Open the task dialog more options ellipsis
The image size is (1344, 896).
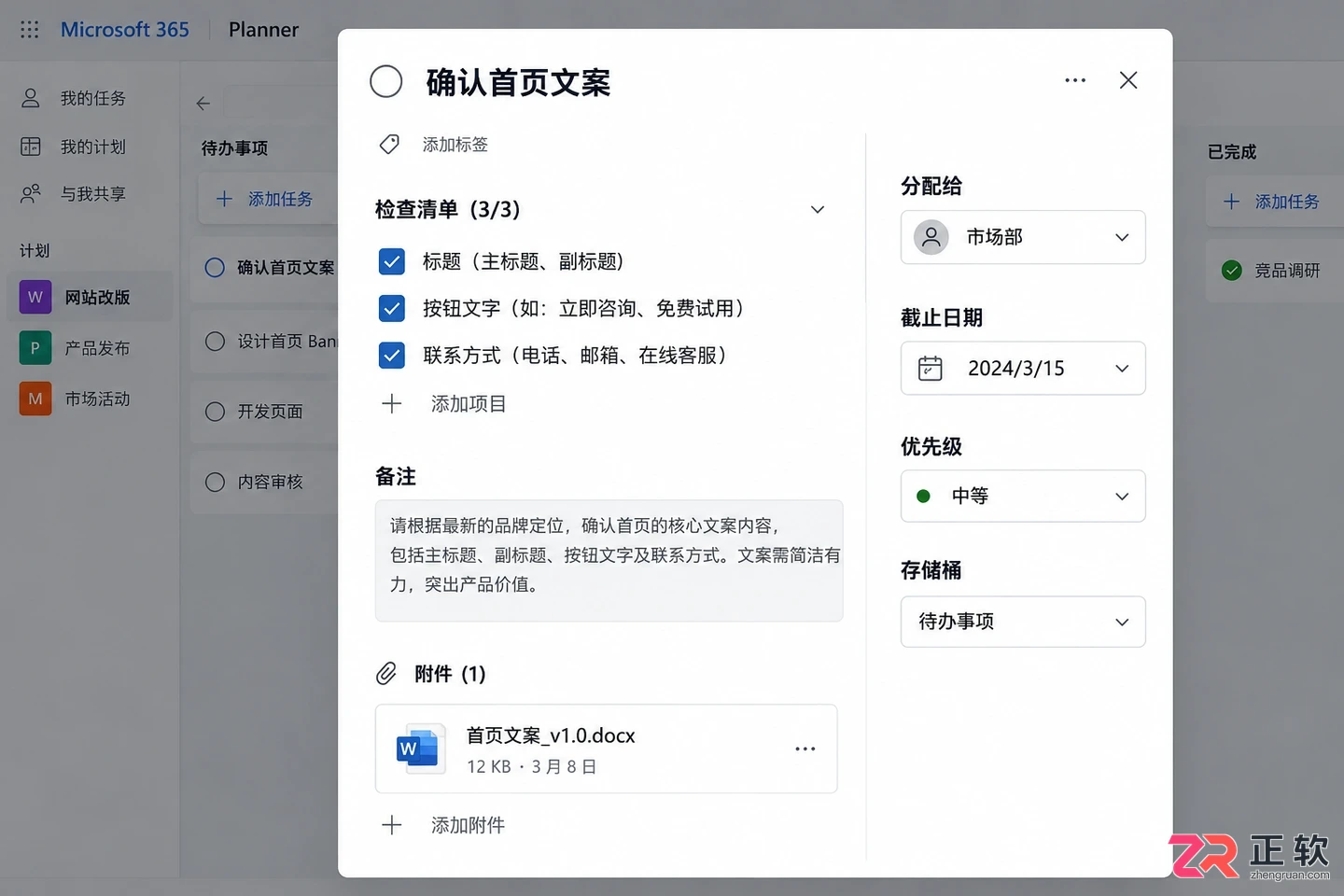1075,80
